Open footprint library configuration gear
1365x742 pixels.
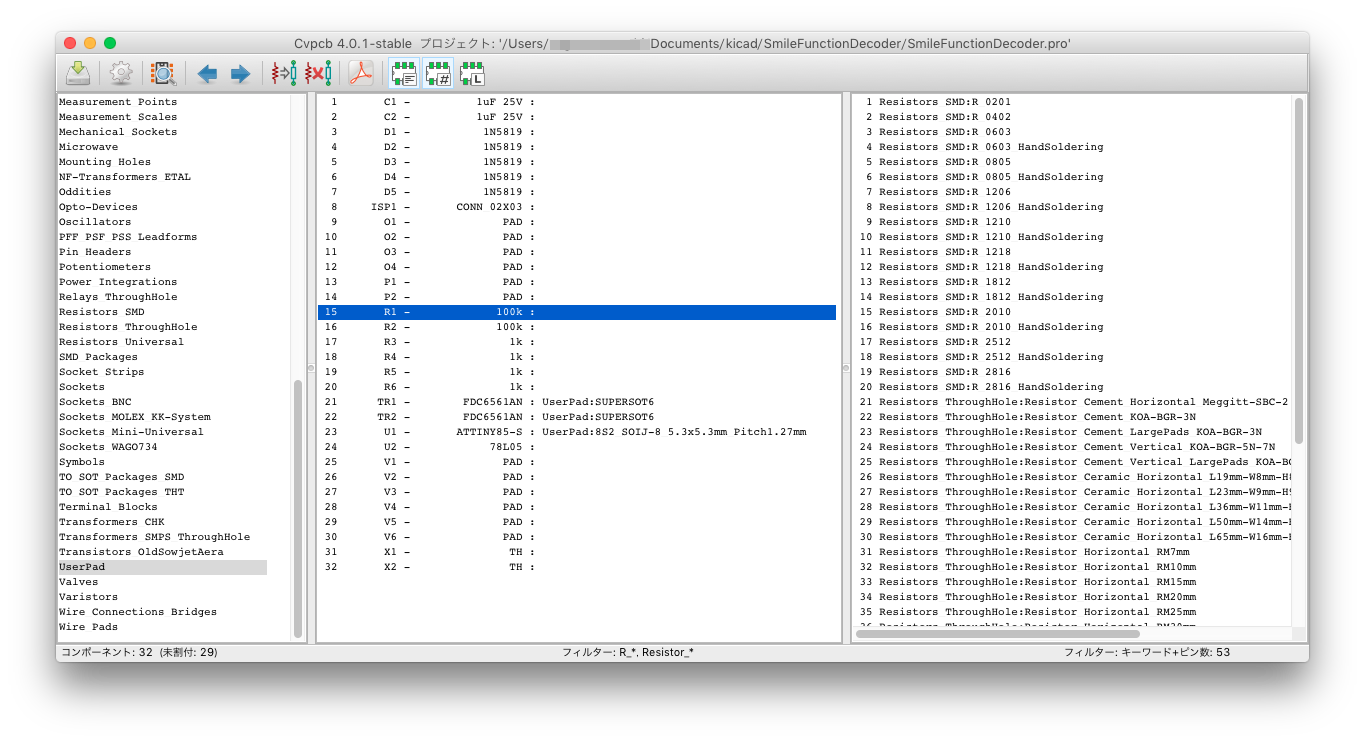click(x=121, y=73)
